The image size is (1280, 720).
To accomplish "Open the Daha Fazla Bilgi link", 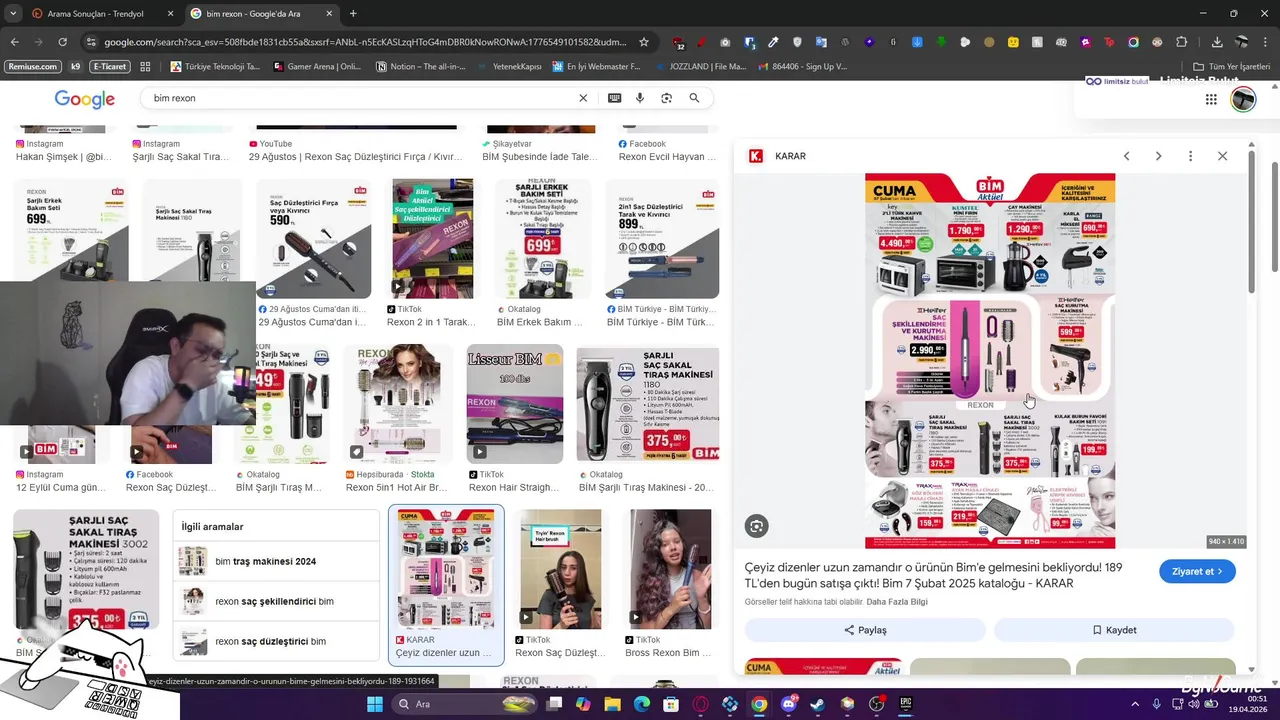I will click(x=897, y=602).
